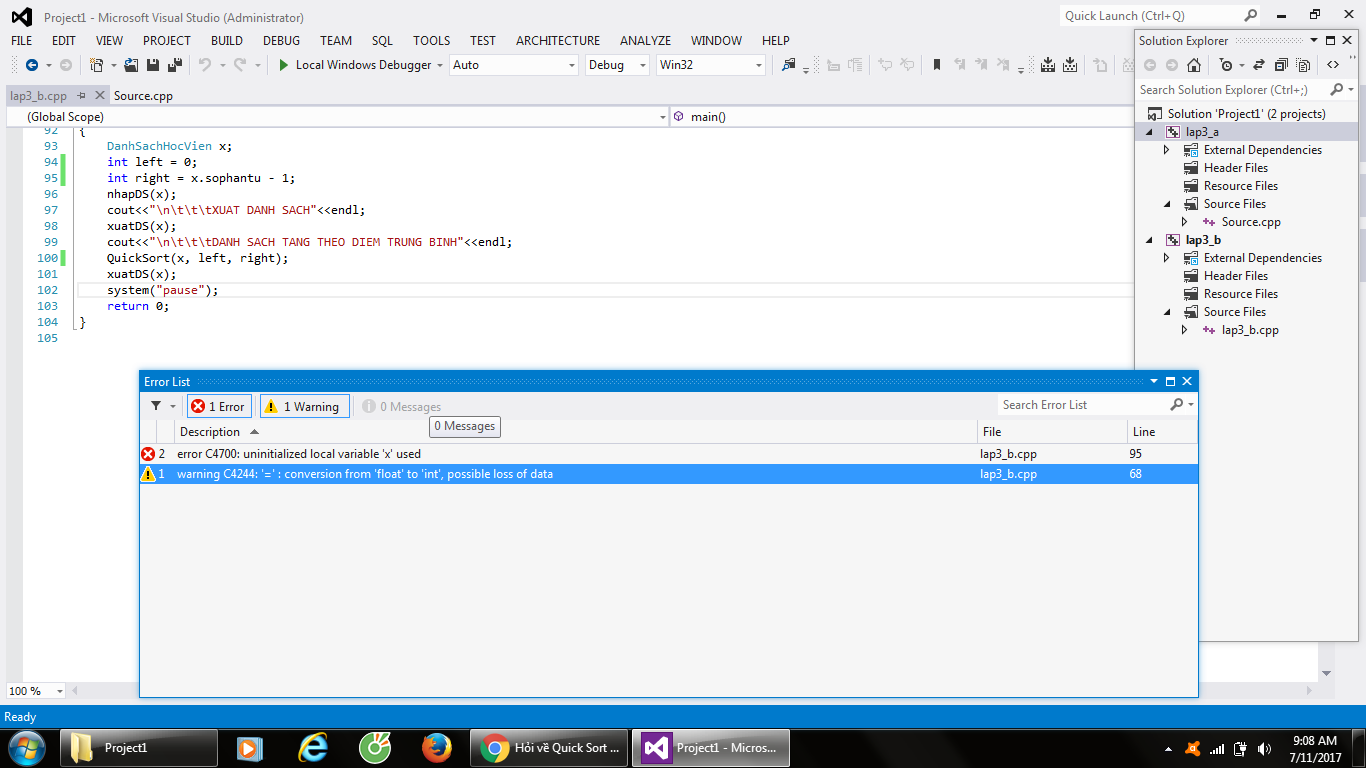Screen dimensions: 1366x768
Task: Click the green Start Debugging play icon
Action: click(x=284, y=65)
